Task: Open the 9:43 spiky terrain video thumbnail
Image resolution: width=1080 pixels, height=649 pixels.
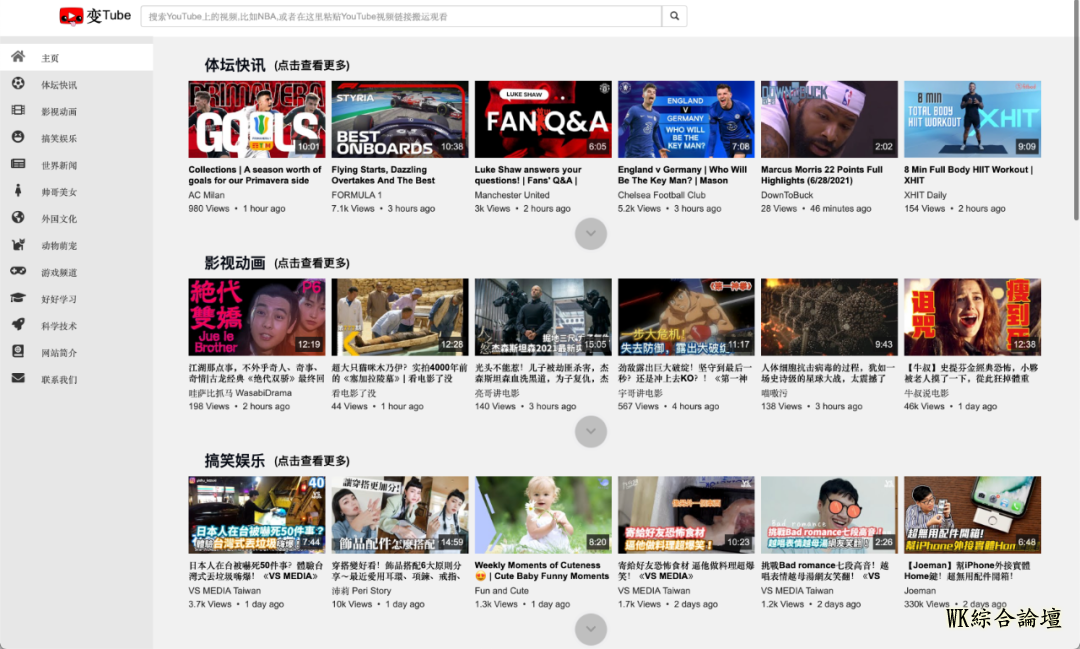Action: pyautogui.click(x=829, y=317)
